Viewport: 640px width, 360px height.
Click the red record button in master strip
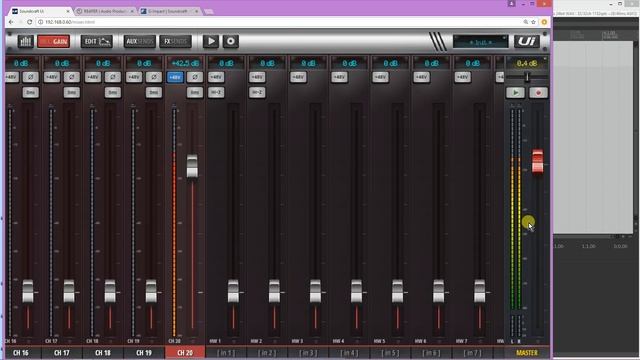(538, 93)
